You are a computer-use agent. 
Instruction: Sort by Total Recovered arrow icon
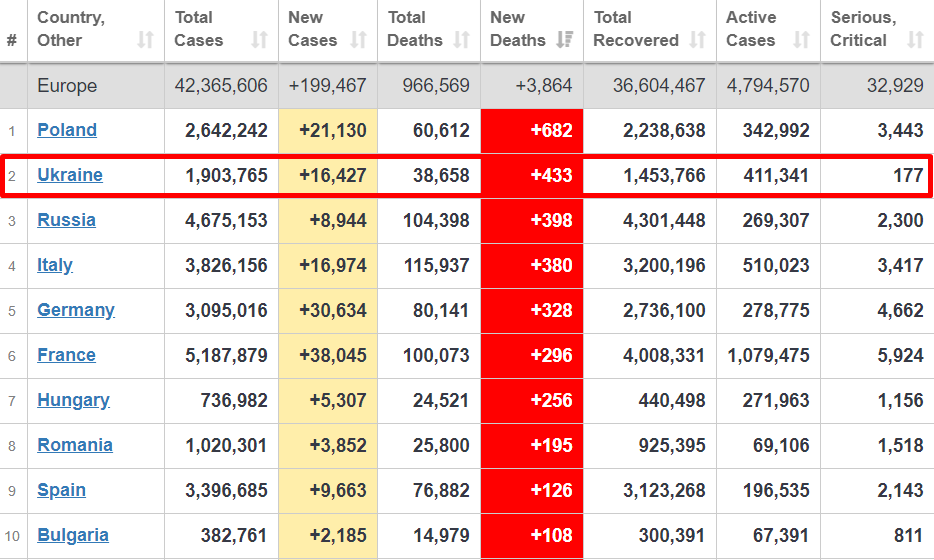697,40
